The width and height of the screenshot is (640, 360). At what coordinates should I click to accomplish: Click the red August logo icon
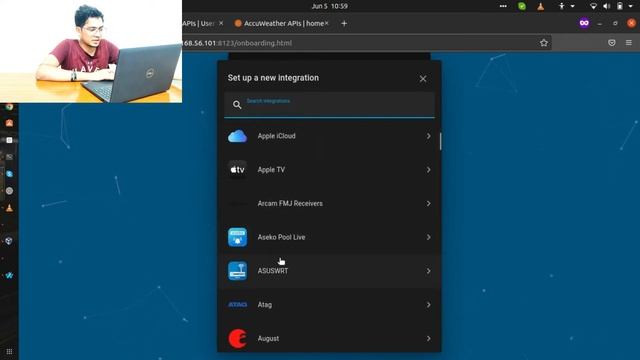pyautogui.click(x=238, y=338)
